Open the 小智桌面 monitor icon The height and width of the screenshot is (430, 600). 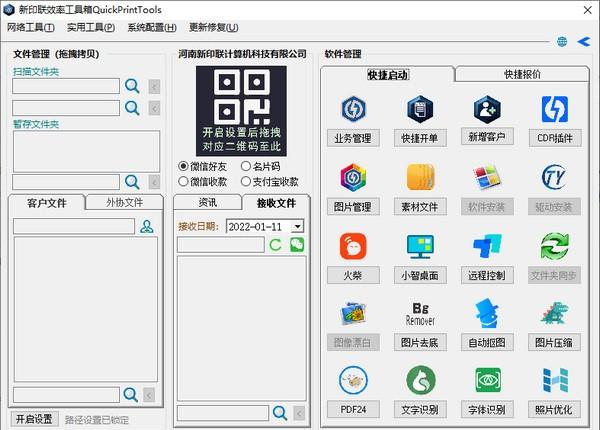click(x=420, y=246)
